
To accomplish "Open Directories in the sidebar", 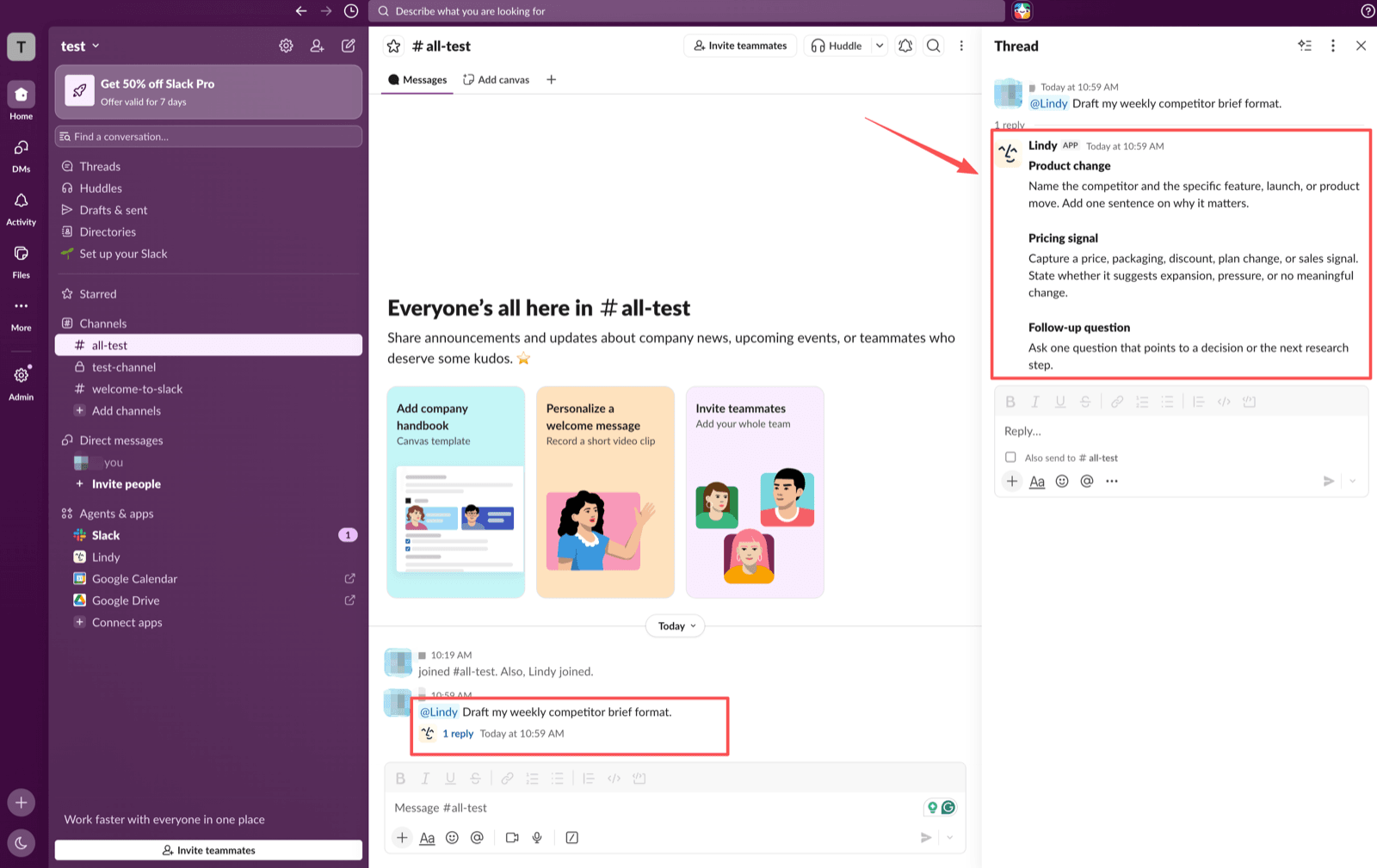I will (x=208, y=232).
